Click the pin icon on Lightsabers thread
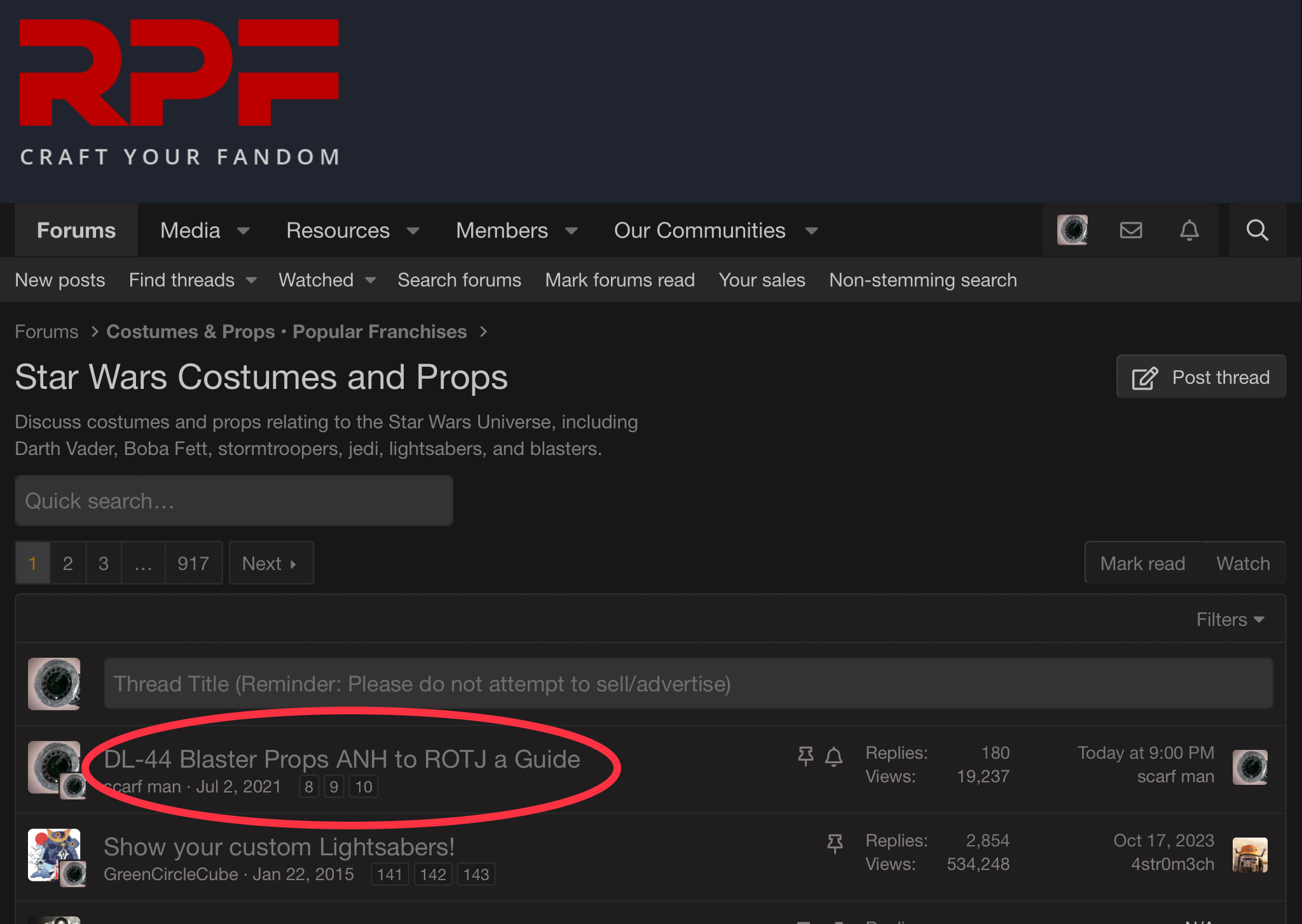Viewport: 1302px width, 924px height. pos(835,844)
